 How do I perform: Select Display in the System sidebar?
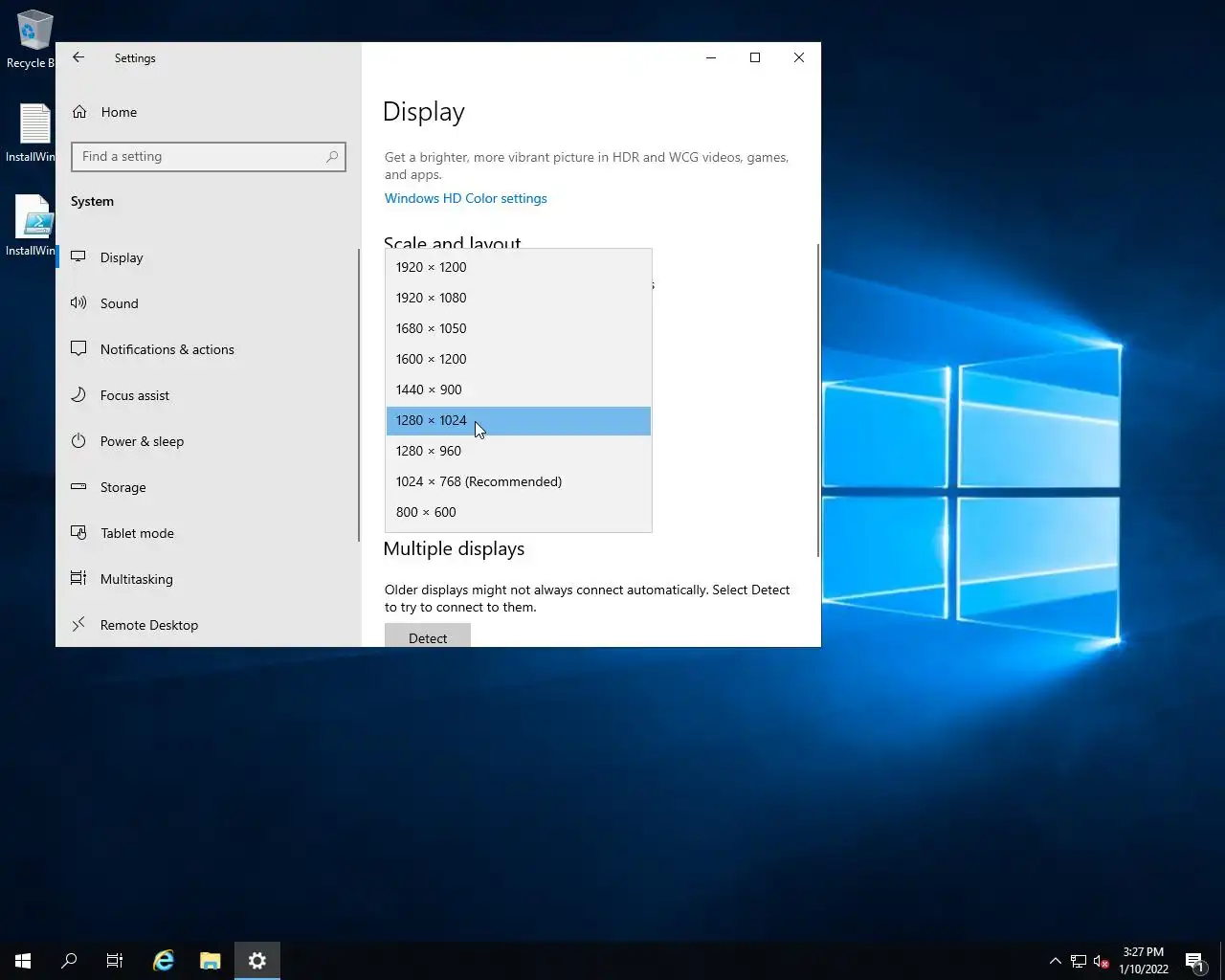tap(209, 257)
